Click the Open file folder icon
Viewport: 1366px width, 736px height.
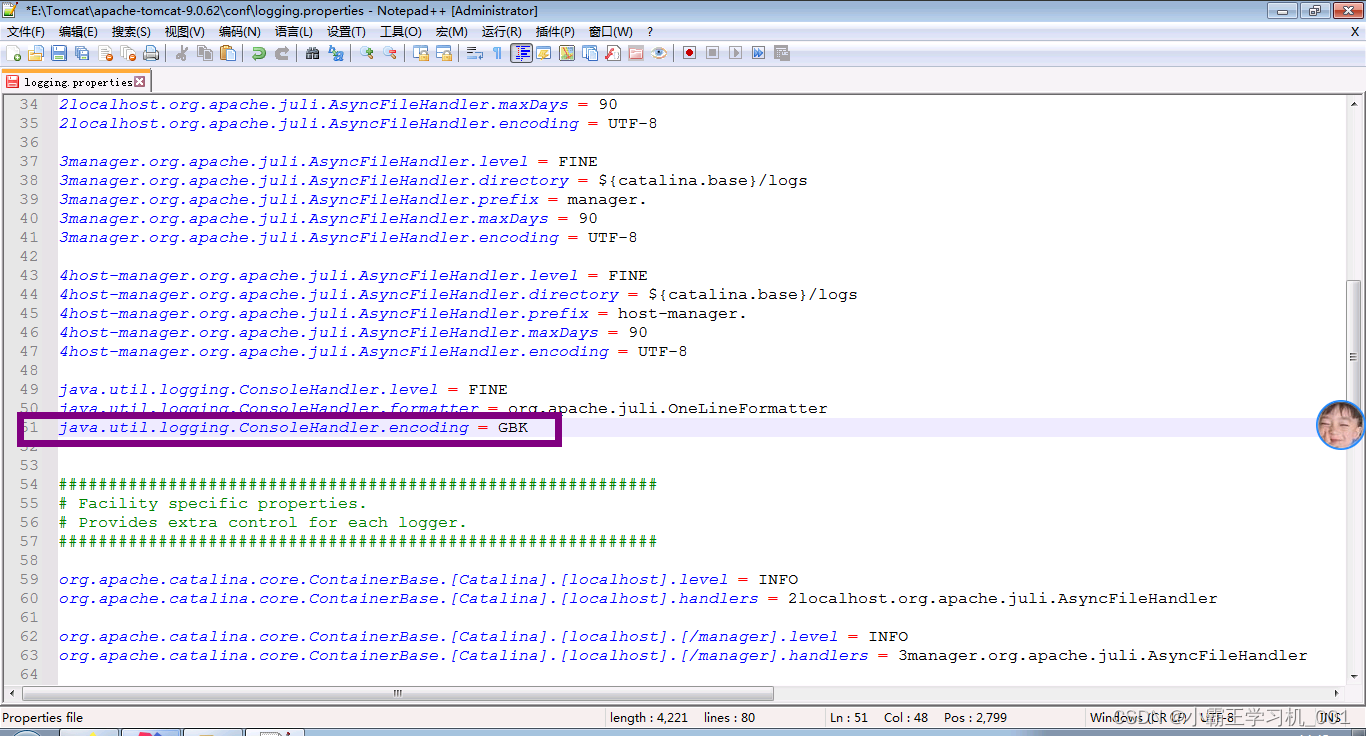tap(36, 53)
